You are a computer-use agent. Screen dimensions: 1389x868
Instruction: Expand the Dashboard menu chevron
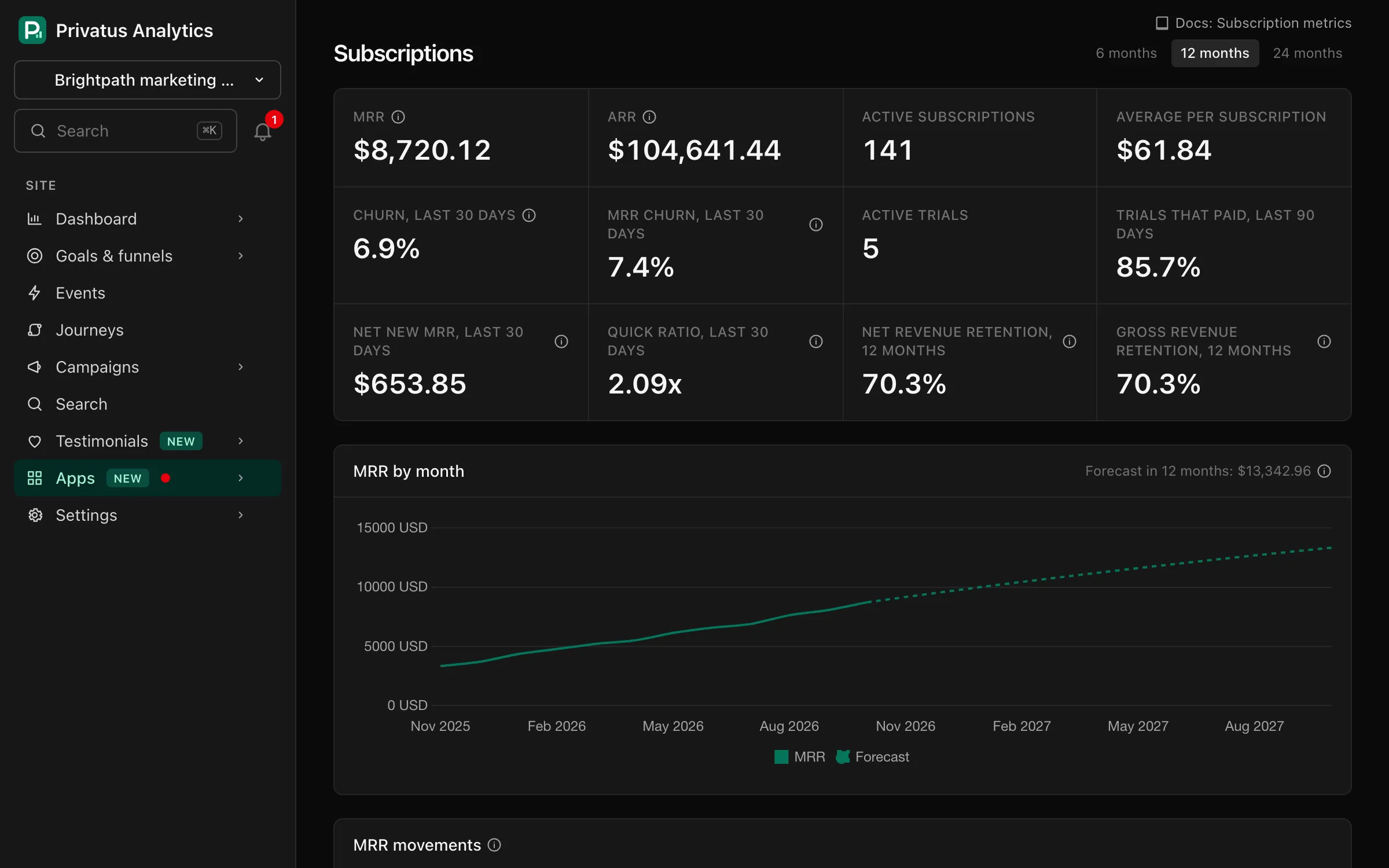tap(241, 219)
